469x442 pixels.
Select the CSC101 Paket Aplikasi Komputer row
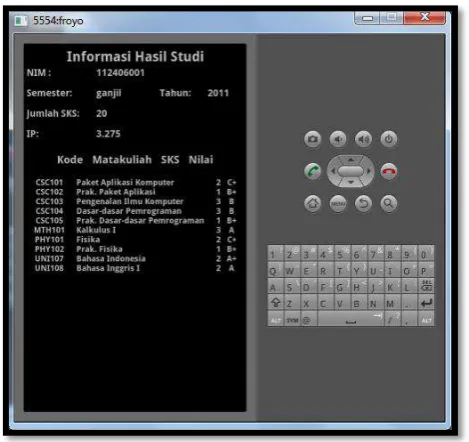(136, 182)
